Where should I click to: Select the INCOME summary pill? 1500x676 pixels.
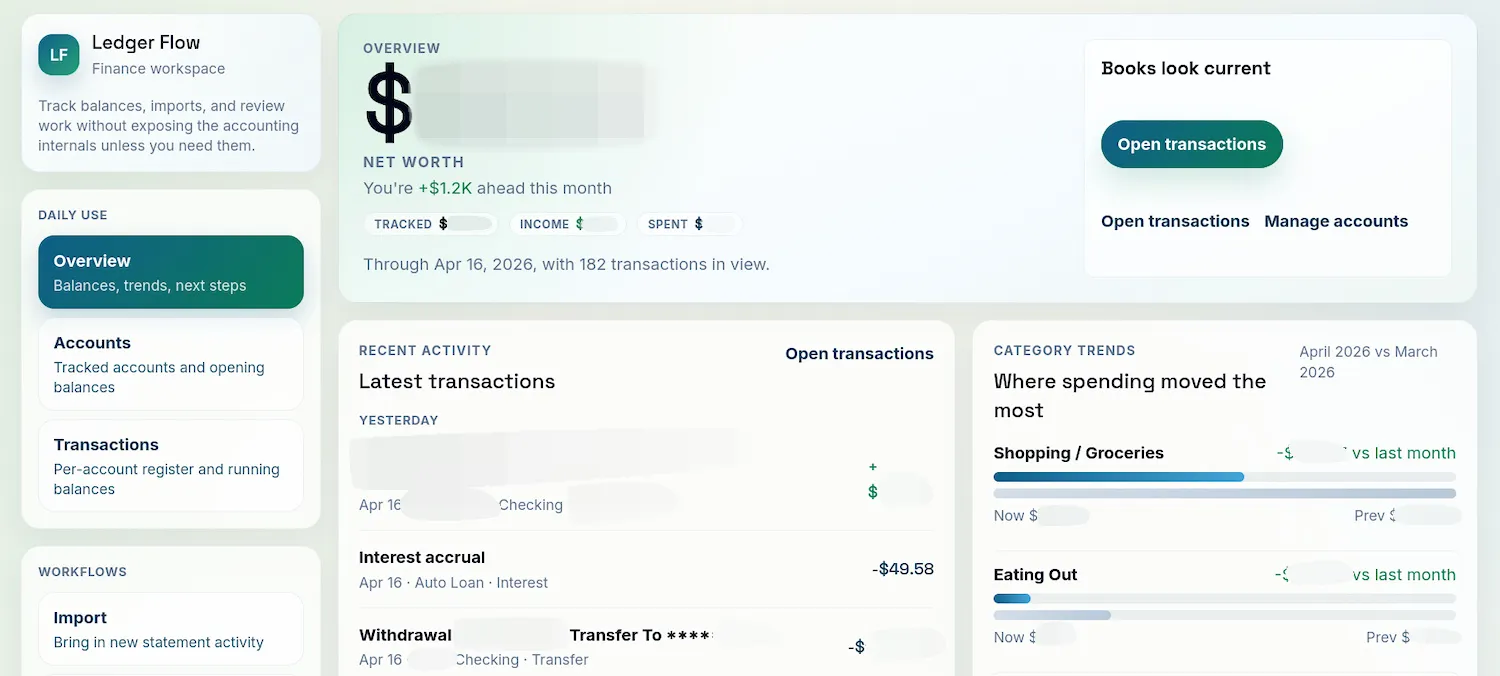click(568, 223)
